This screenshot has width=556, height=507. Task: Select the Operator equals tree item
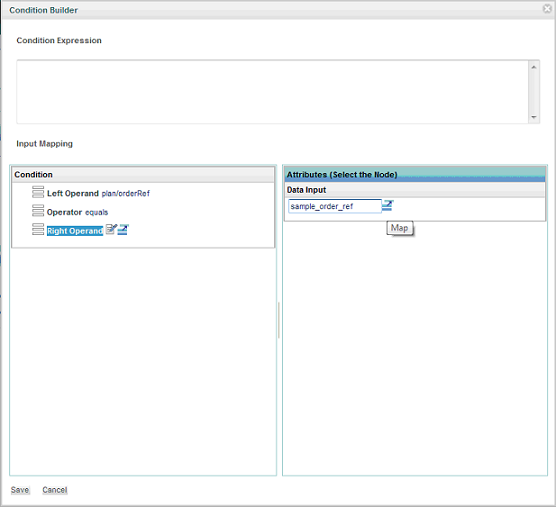77,212
